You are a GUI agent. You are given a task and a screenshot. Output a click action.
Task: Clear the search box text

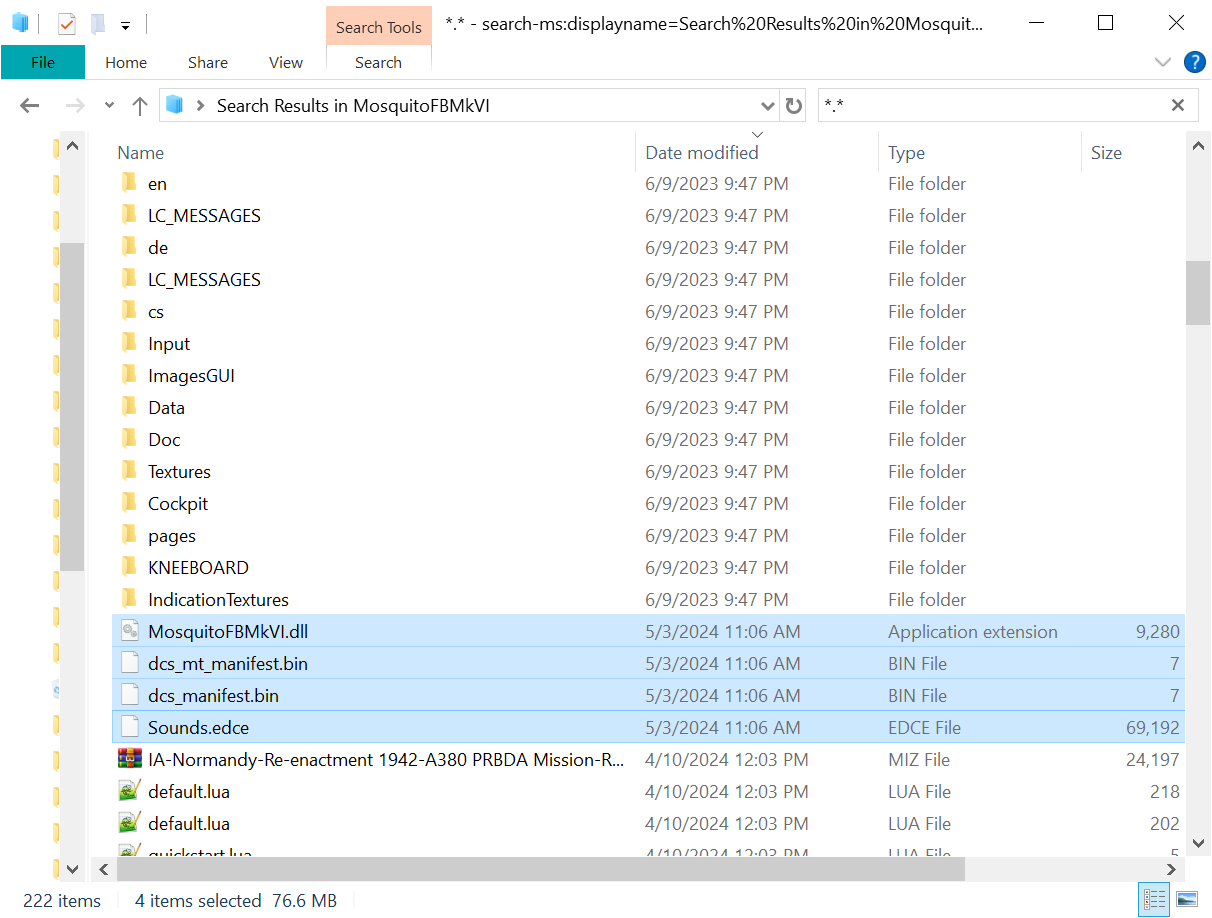click(x=1178, y=105)
